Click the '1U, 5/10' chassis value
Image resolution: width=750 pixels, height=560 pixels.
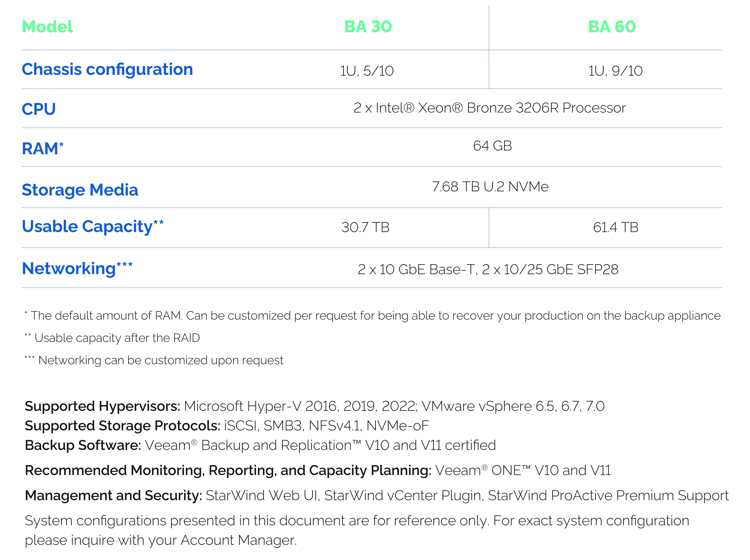pos(367,71)
